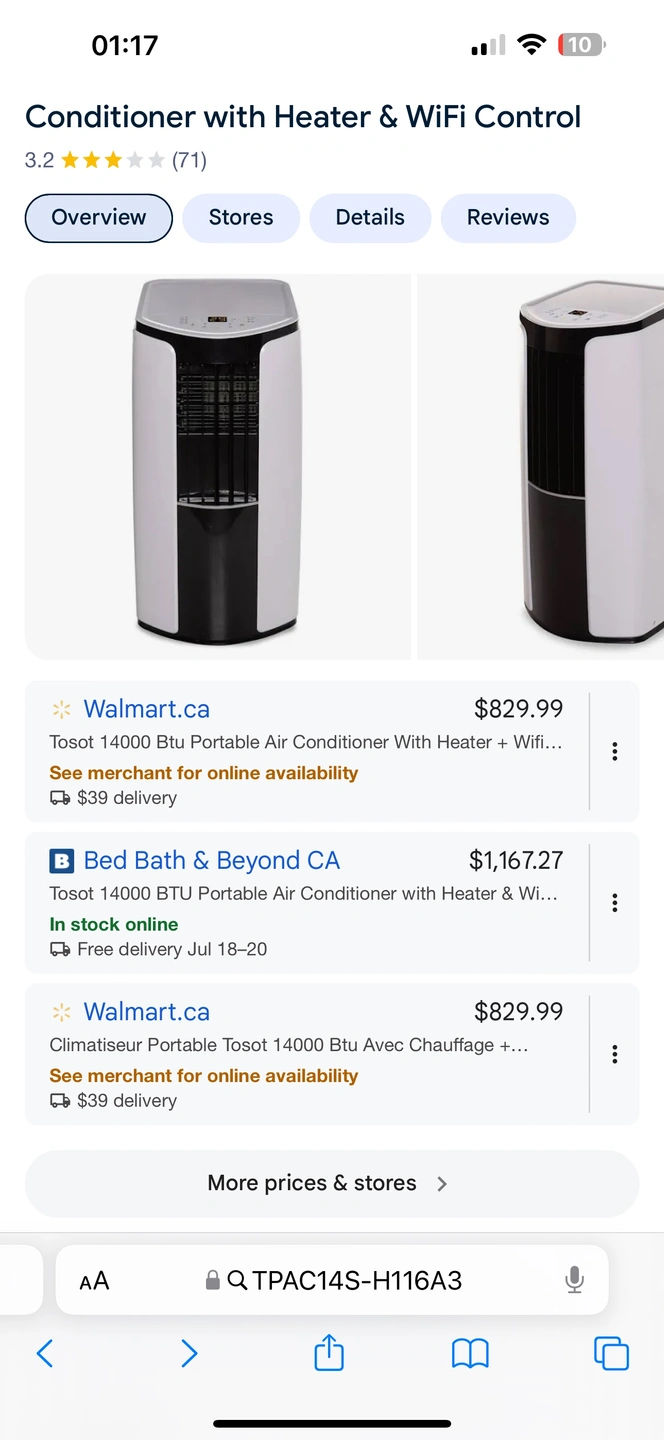View the front product image of air conditioner
664x1440 pixels.
(218, 467)
